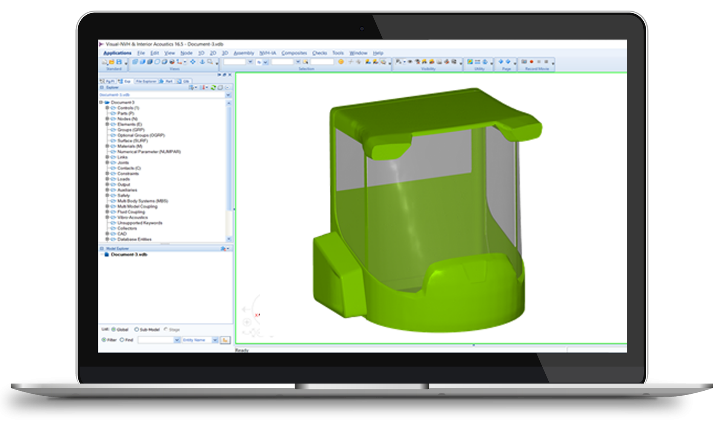
Task: Click the Open file folder icon
Action: coord(111,62)
